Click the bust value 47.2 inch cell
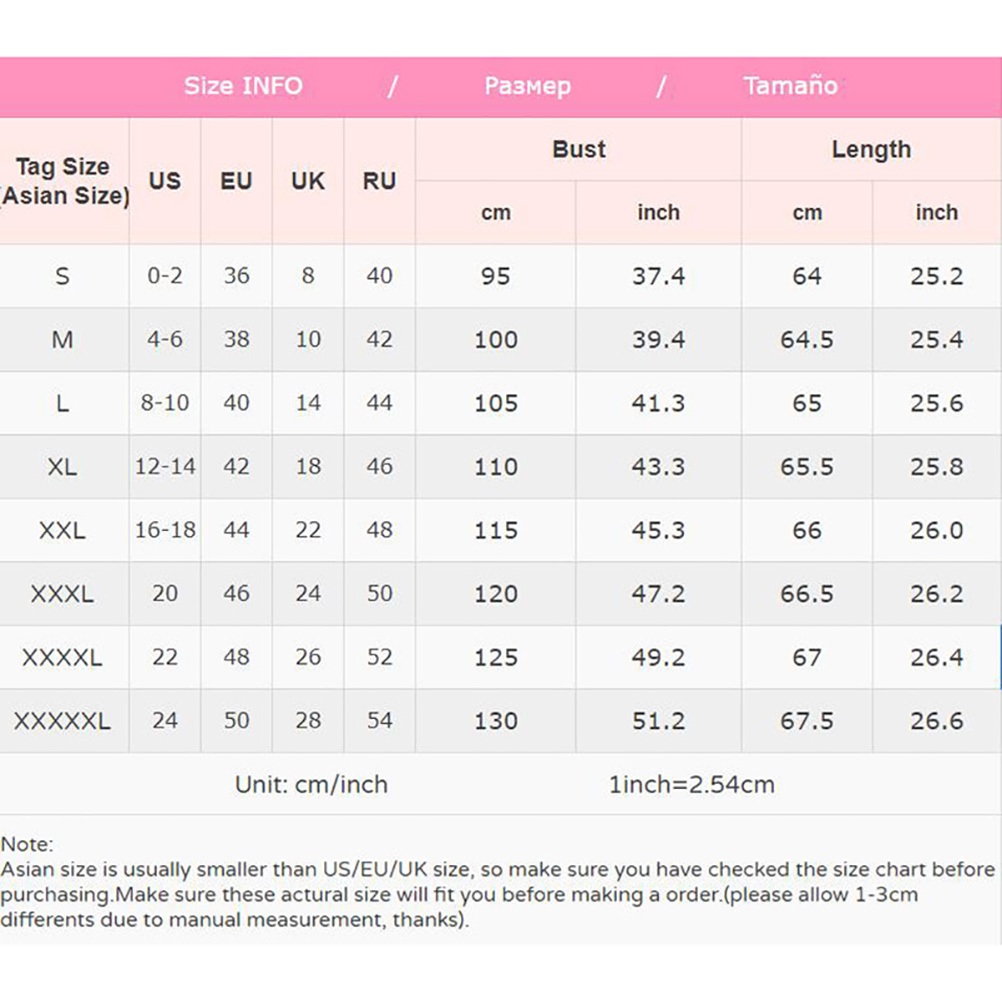Viewport: 1002px width, 1002px height. [x=658, y=594]
